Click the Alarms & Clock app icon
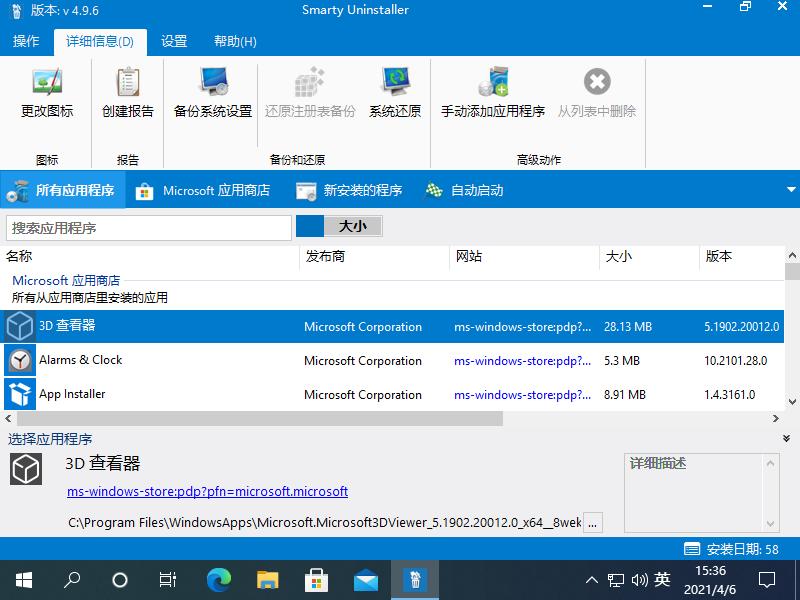This screenshot has height=600, width=800. click(20, 360)
